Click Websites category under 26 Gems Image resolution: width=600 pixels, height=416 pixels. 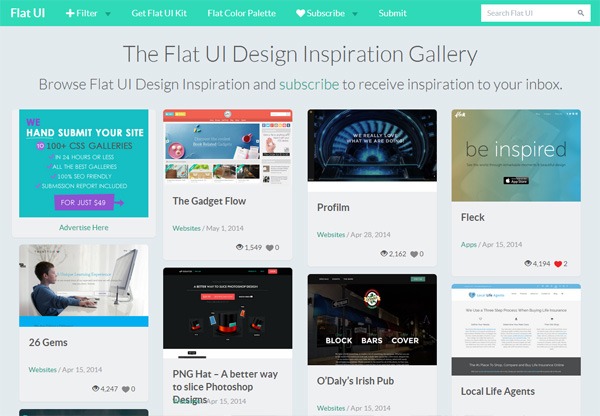[x=42, y=370]
